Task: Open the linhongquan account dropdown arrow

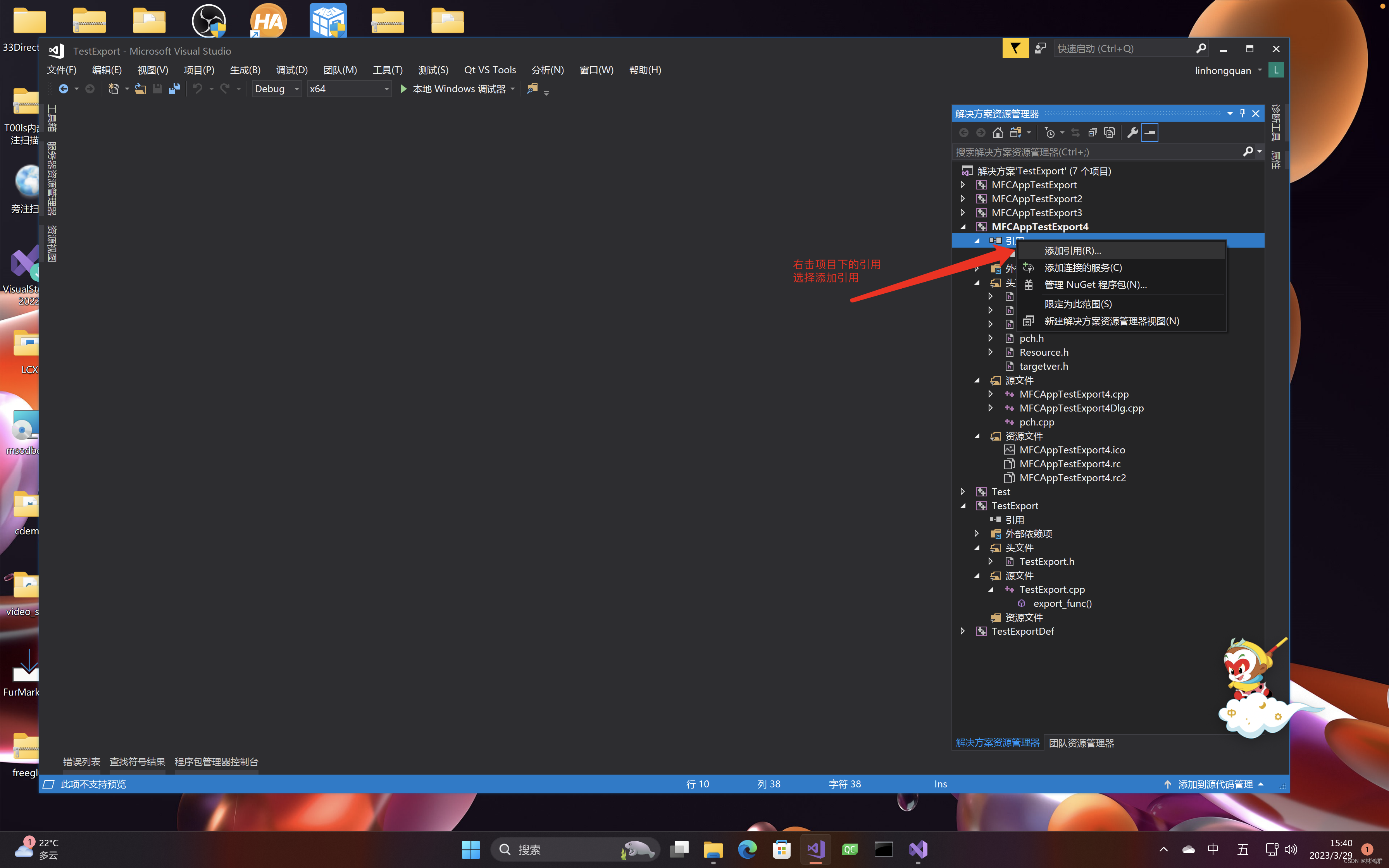Action: coord(1260,70)
